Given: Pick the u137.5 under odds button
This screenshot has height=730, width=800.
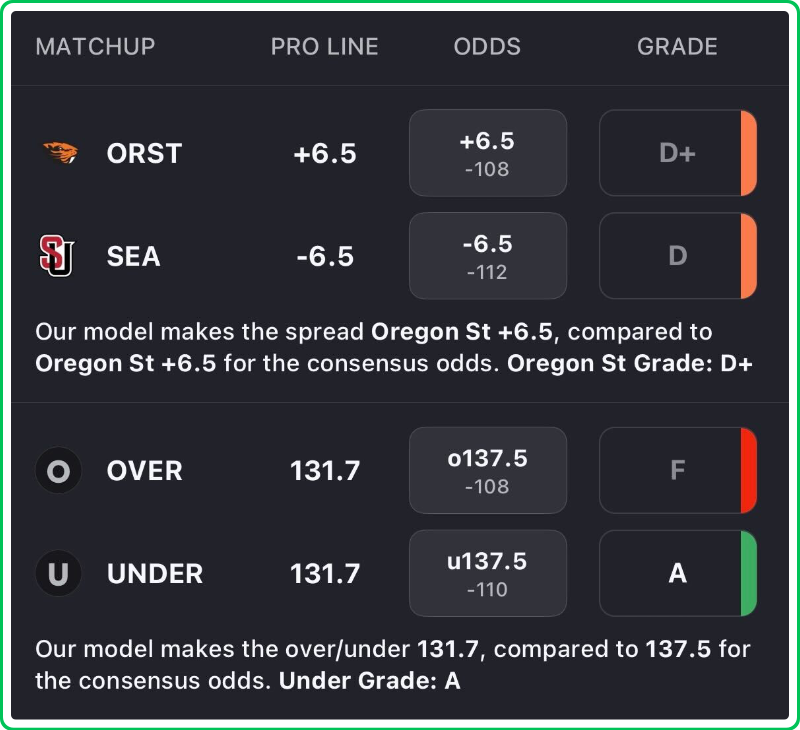Looking at the screenshot, I should tap(487, 574).
